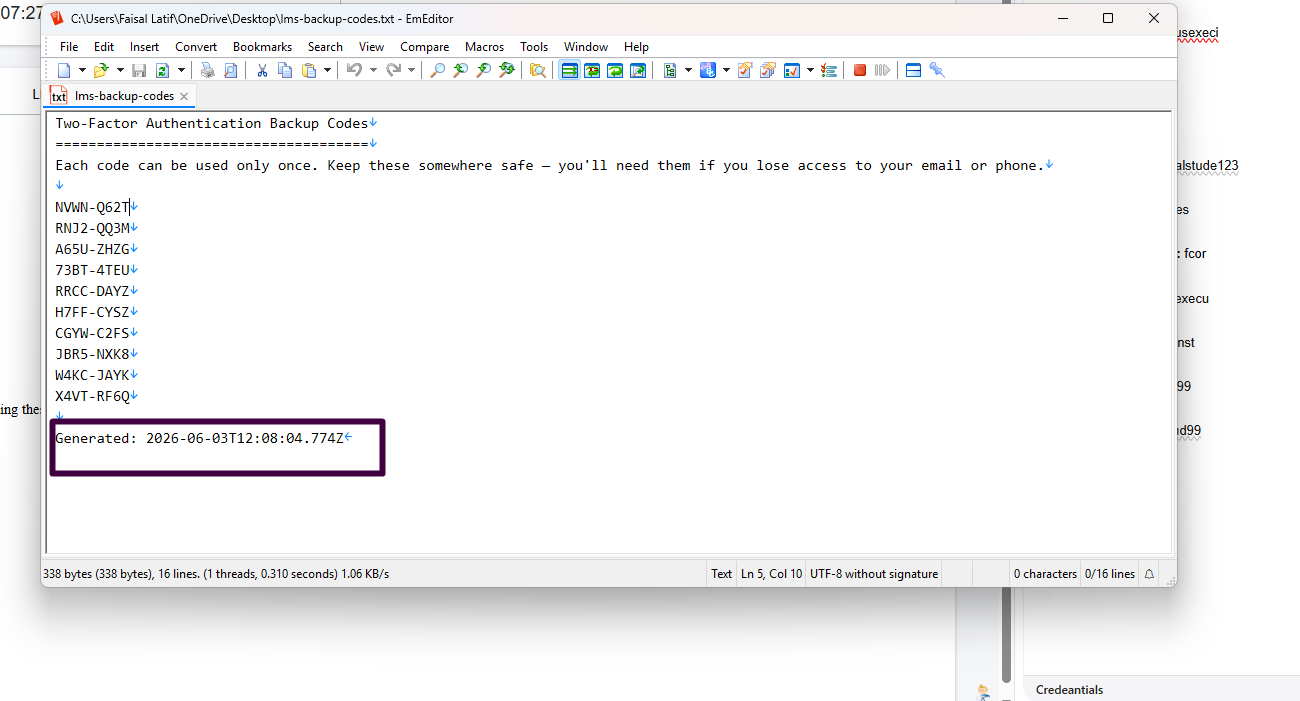This screenshot has width=1300, height=701.
Task: Click backup code X4VT-RF6Q
Action: click(x=92, y=396)
